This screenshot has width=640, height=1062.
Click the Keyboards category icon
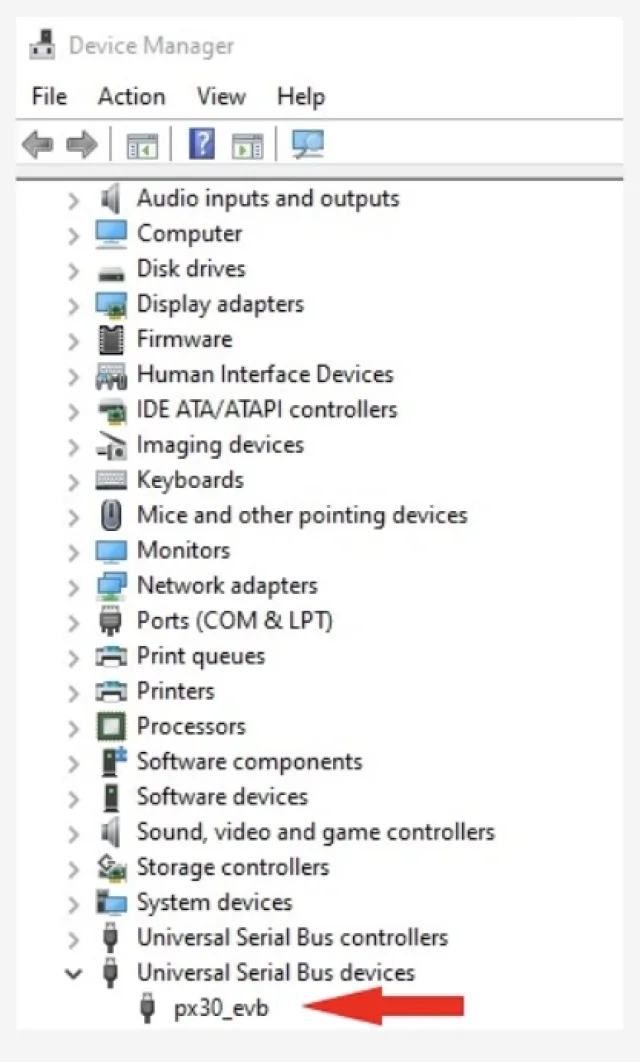(111, 480)
